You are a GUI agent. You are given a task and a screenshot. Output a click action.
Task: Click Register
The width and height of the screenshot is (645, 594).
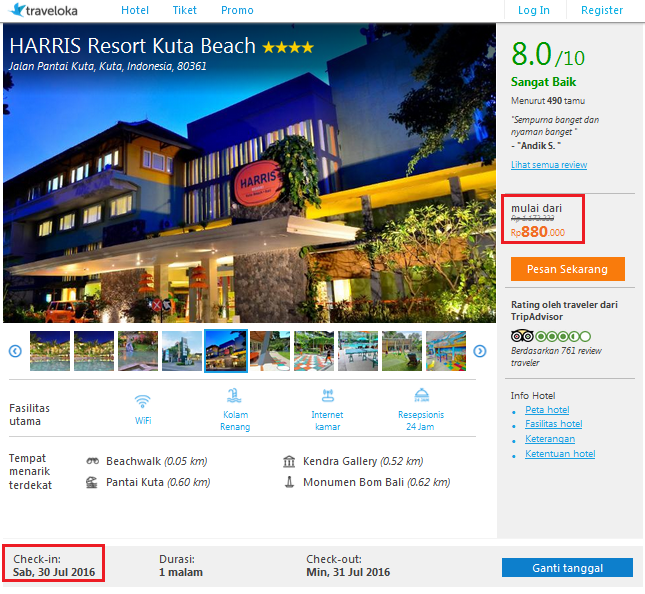coord(602,10)
